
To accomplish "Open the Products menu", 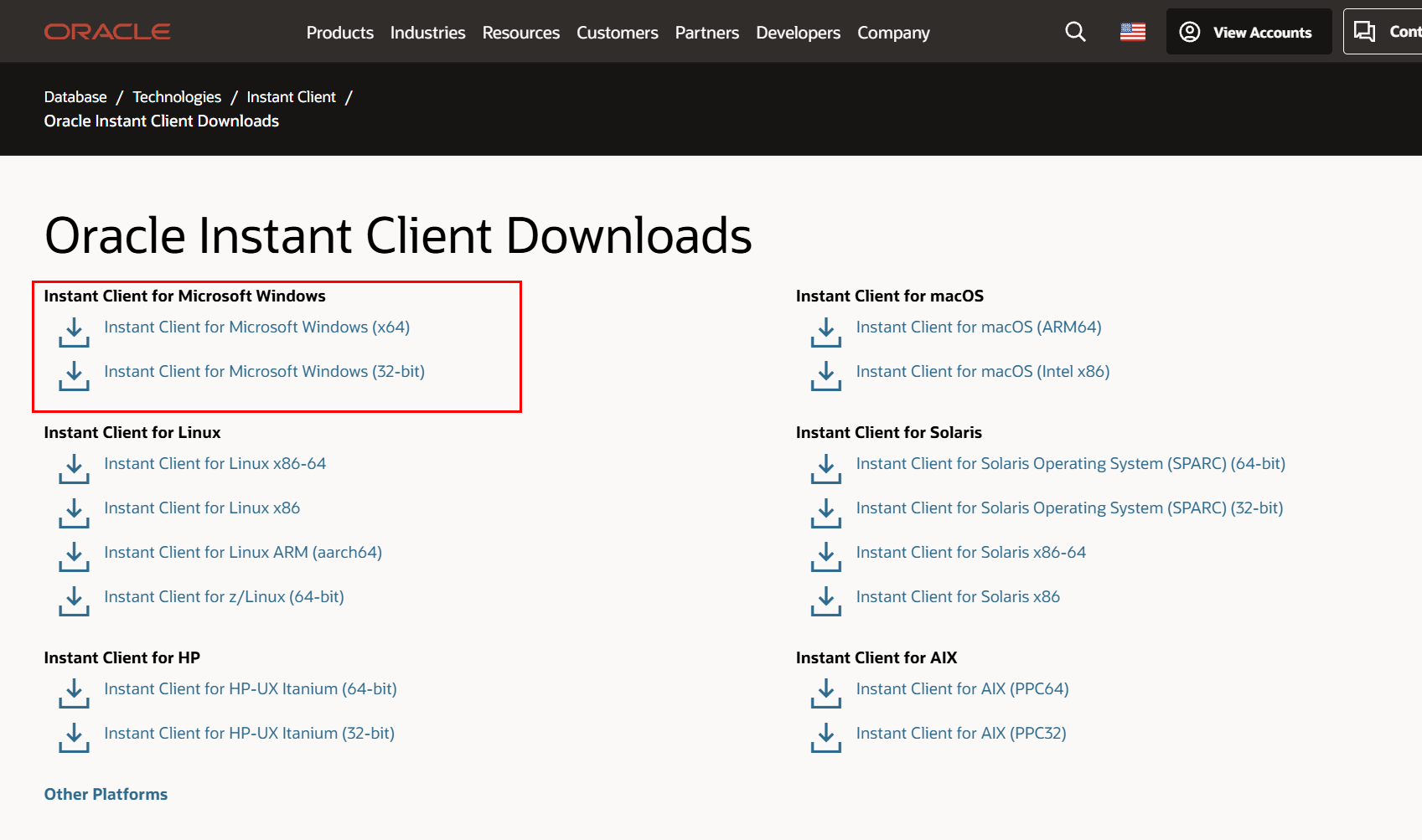I will (340, 33).
